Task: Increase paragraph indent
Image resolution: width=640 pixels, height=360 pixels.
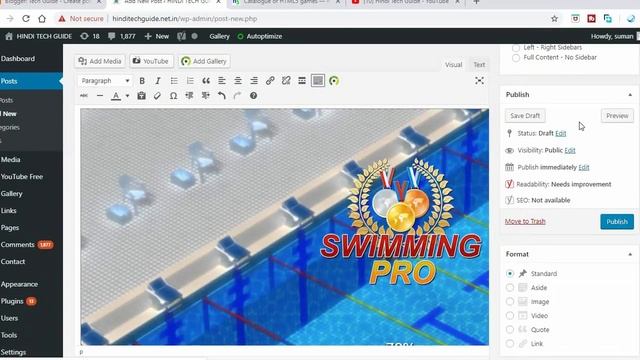Action: pyautogui.click(x=205, y=96)
